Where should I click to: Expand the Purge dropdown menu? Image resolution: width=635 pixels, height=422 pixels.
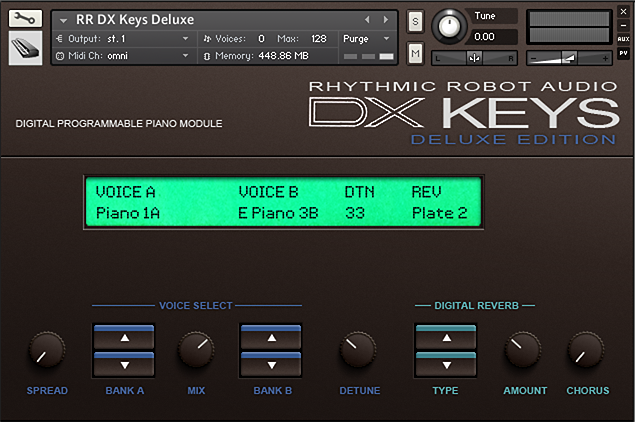coord(367,39)
